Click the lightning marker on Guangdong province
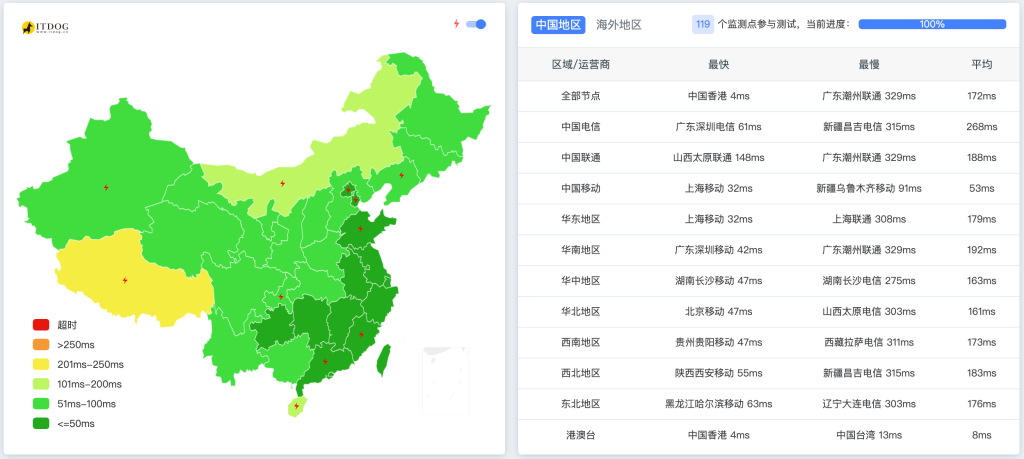This screenshot has width=1024, height=459. [x=324, y=362]
